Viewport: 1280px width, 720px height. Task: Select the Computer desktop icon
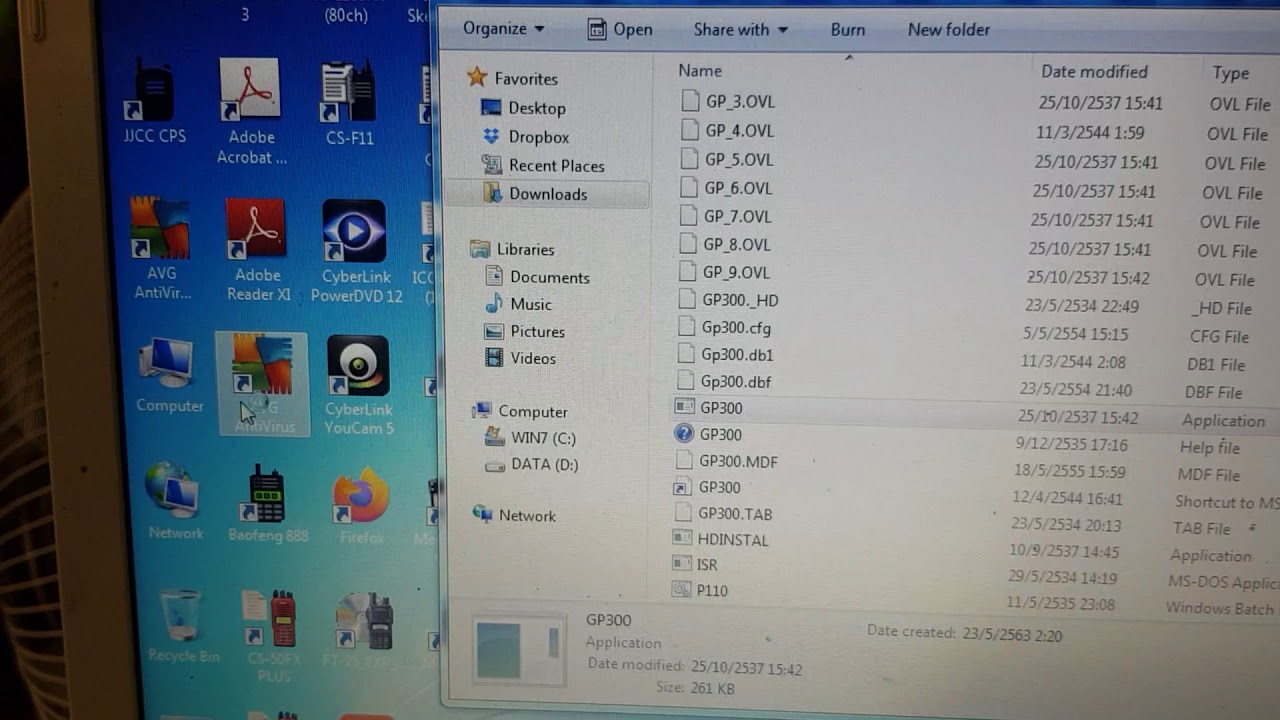[x=168, y=375]
